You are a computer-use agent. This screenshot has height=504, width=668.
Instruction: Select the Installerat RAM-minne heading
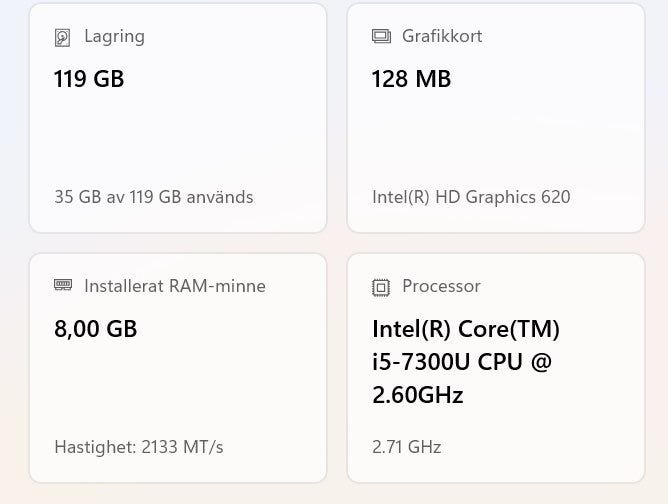click(x=175, y=286)
